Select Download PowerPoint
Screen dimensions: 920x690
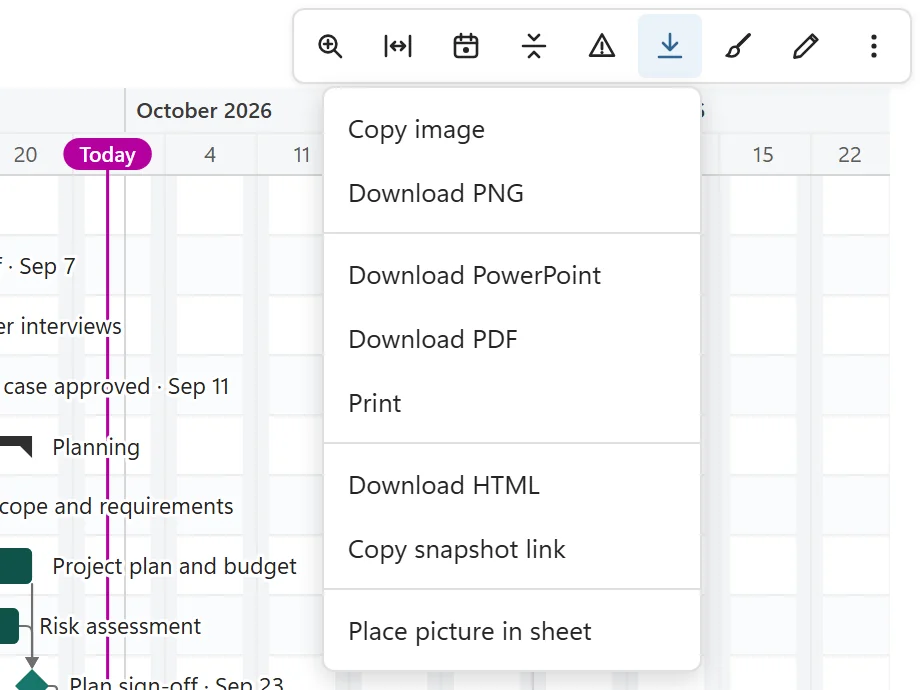point(512,276)
